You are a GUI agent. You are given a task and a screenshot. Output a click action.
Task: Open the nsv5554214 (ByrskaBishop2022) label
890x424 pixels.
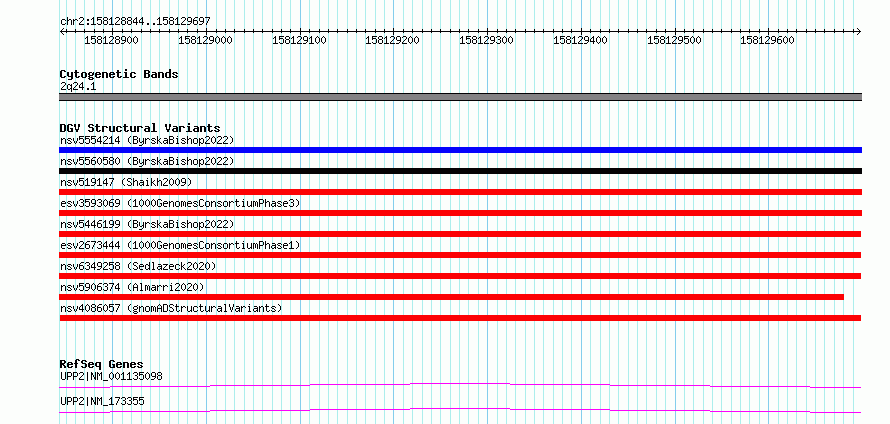[147, 140]
